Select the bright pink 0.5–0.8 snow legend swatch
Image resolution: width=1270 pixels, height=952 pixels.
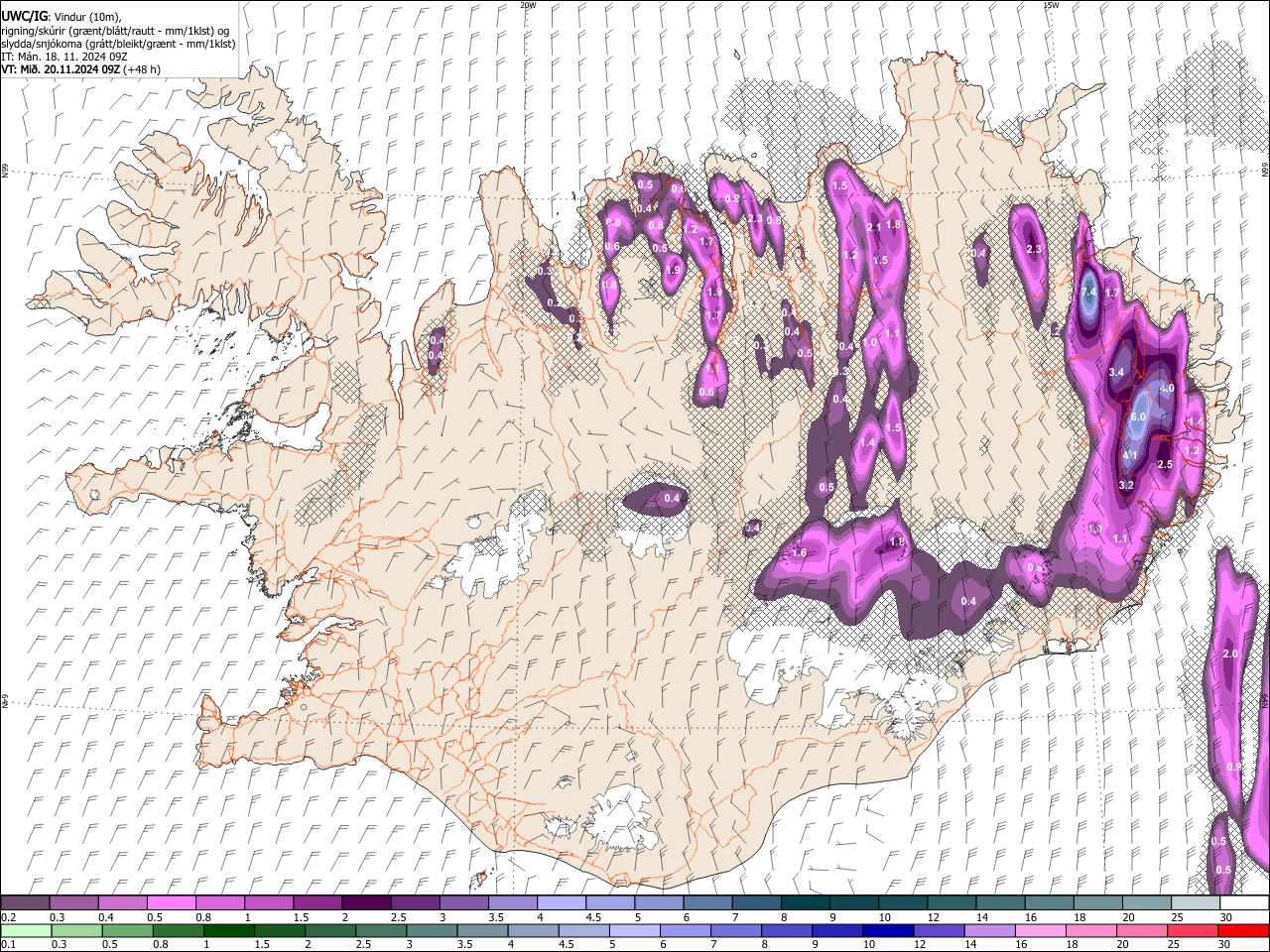[x=171, y=902]
